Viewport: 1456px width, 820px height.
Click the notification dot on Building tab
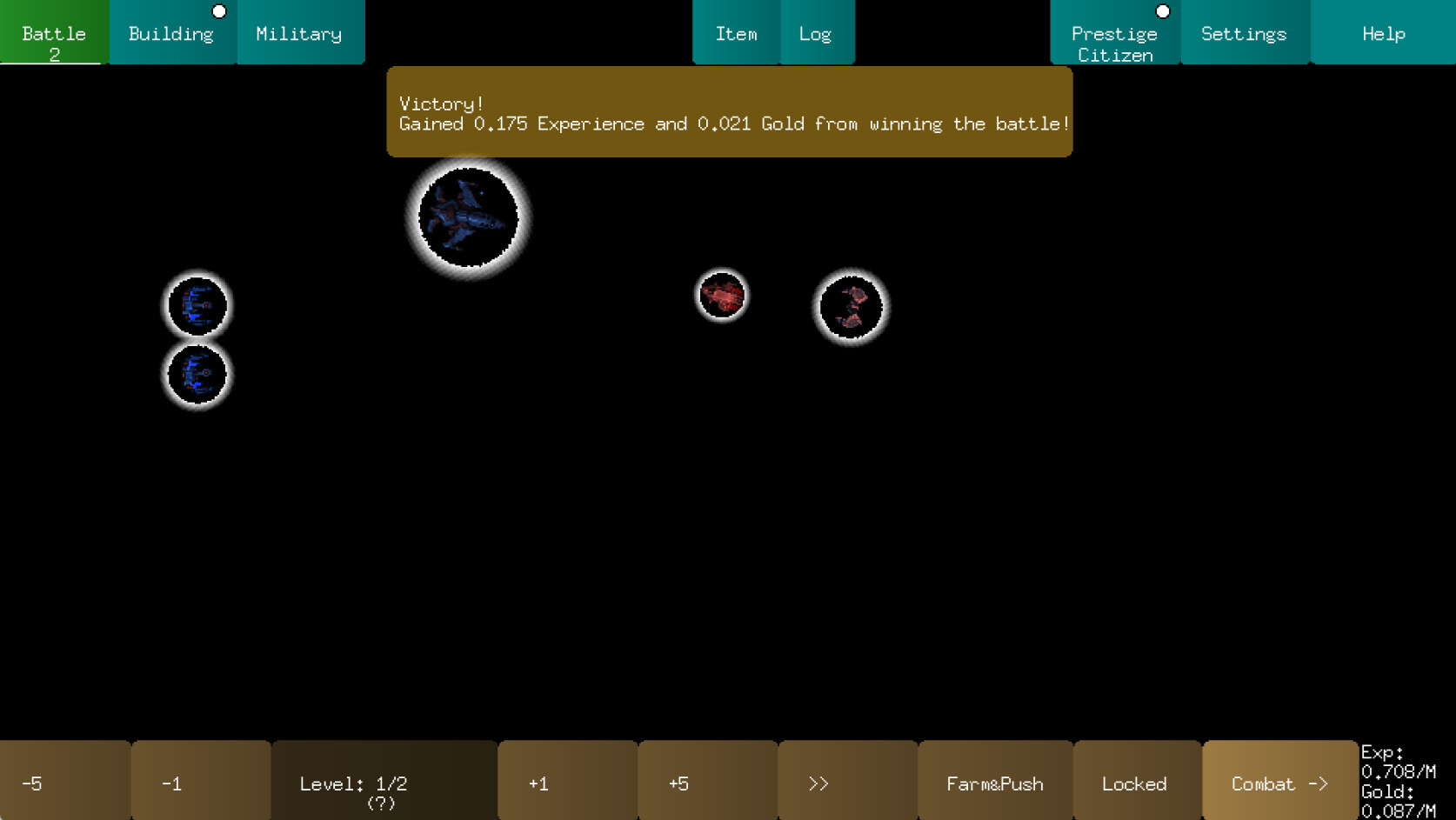click(x=218, y=11)
